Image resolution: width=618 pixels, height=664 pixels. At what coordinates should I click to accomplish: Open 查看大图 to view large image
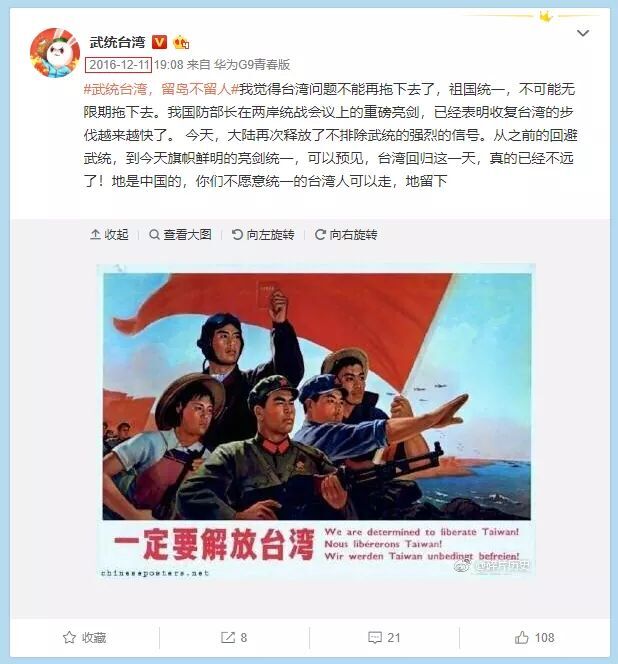180,234
